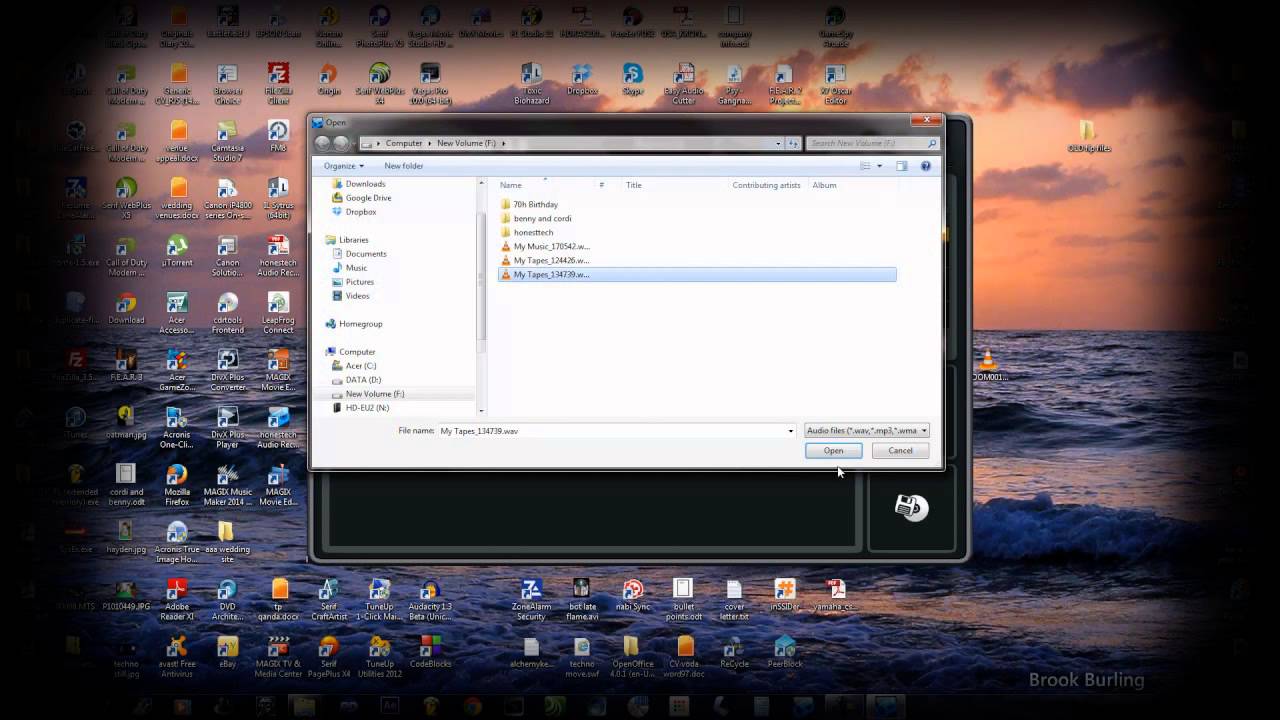
Task: Select the Mozilla Firefox desktop icon
Action: [177, 485]
